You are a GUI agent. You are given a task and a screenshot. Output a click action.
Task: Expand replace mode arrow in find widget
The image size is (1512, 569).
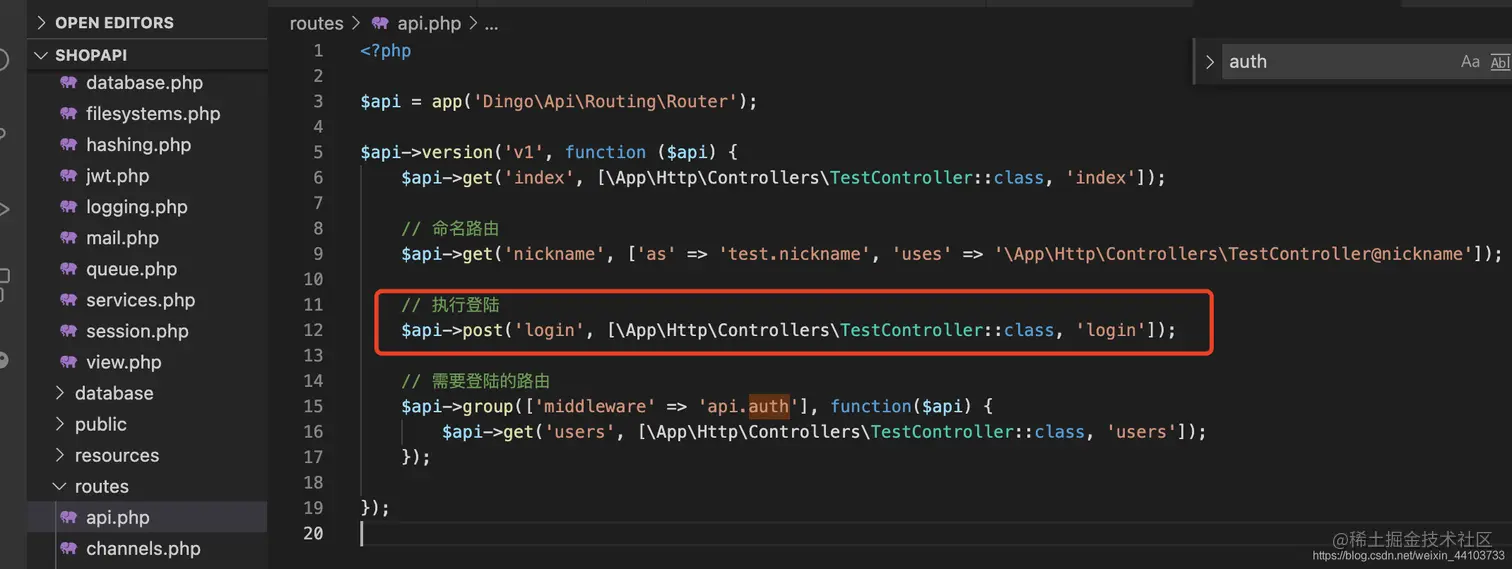[1209, 62]
